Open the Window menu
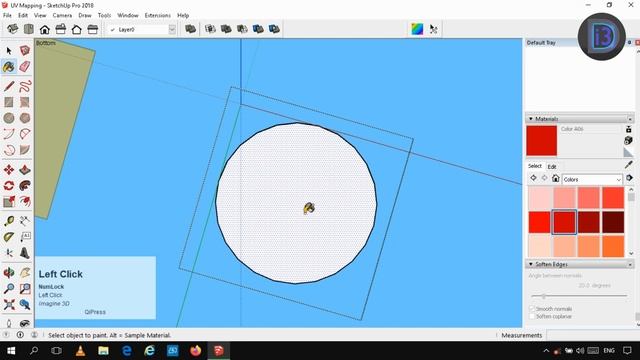Viewport: 640px width, 360px height. click(x=128, y=15)
